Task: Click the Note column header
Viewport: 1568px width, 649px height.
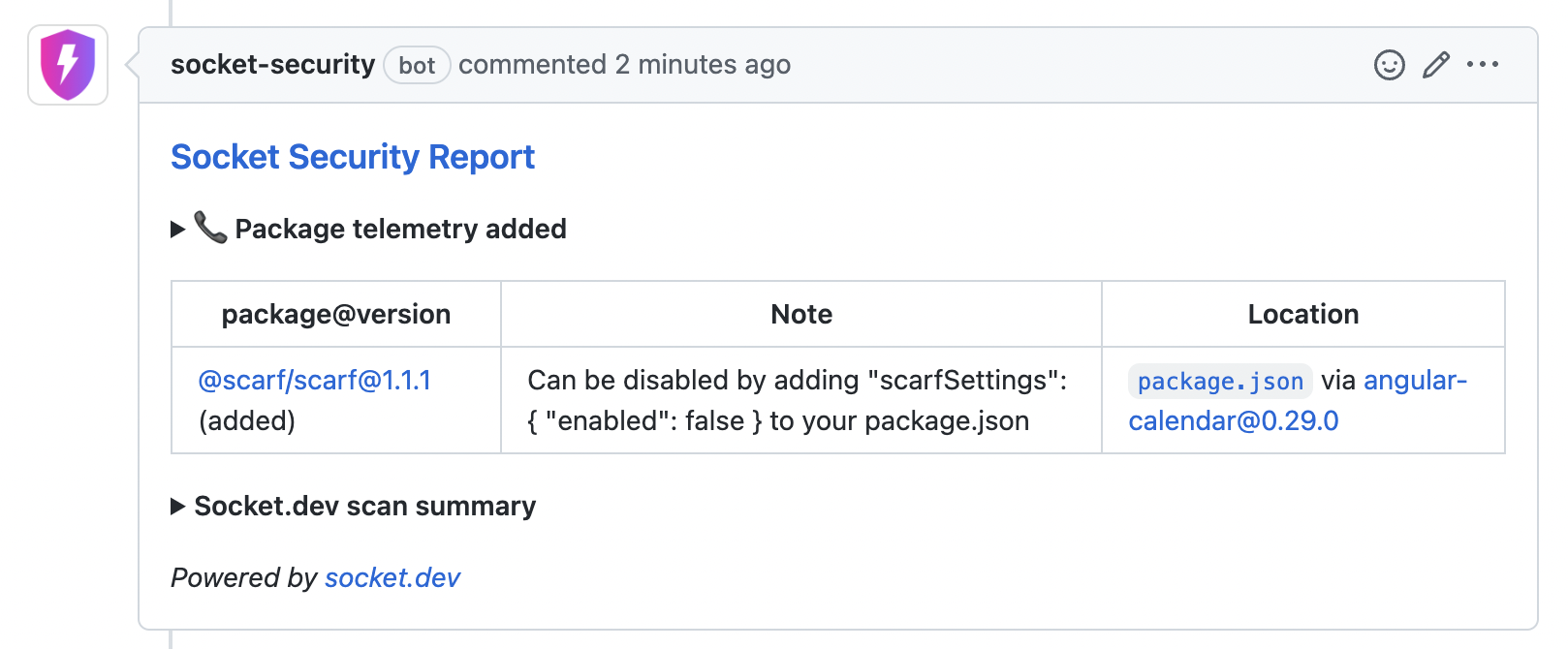Action: coord(801,315)
